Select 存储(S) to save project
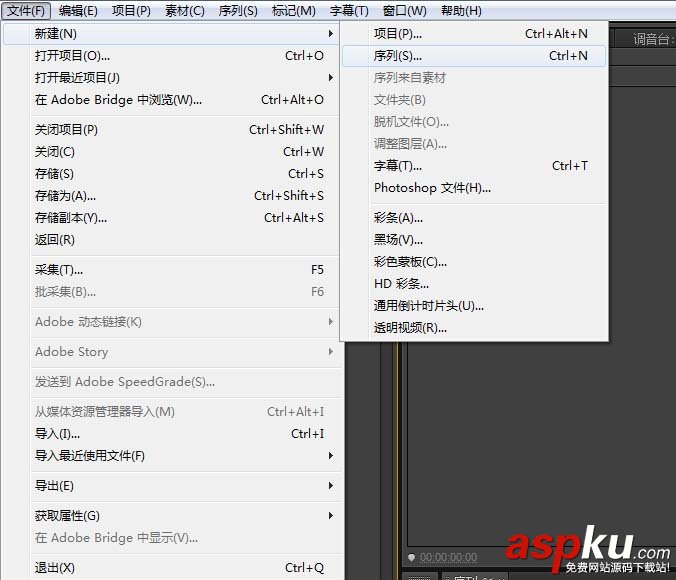The width and height of the screenshot is (676, 580). coord(172,173)
